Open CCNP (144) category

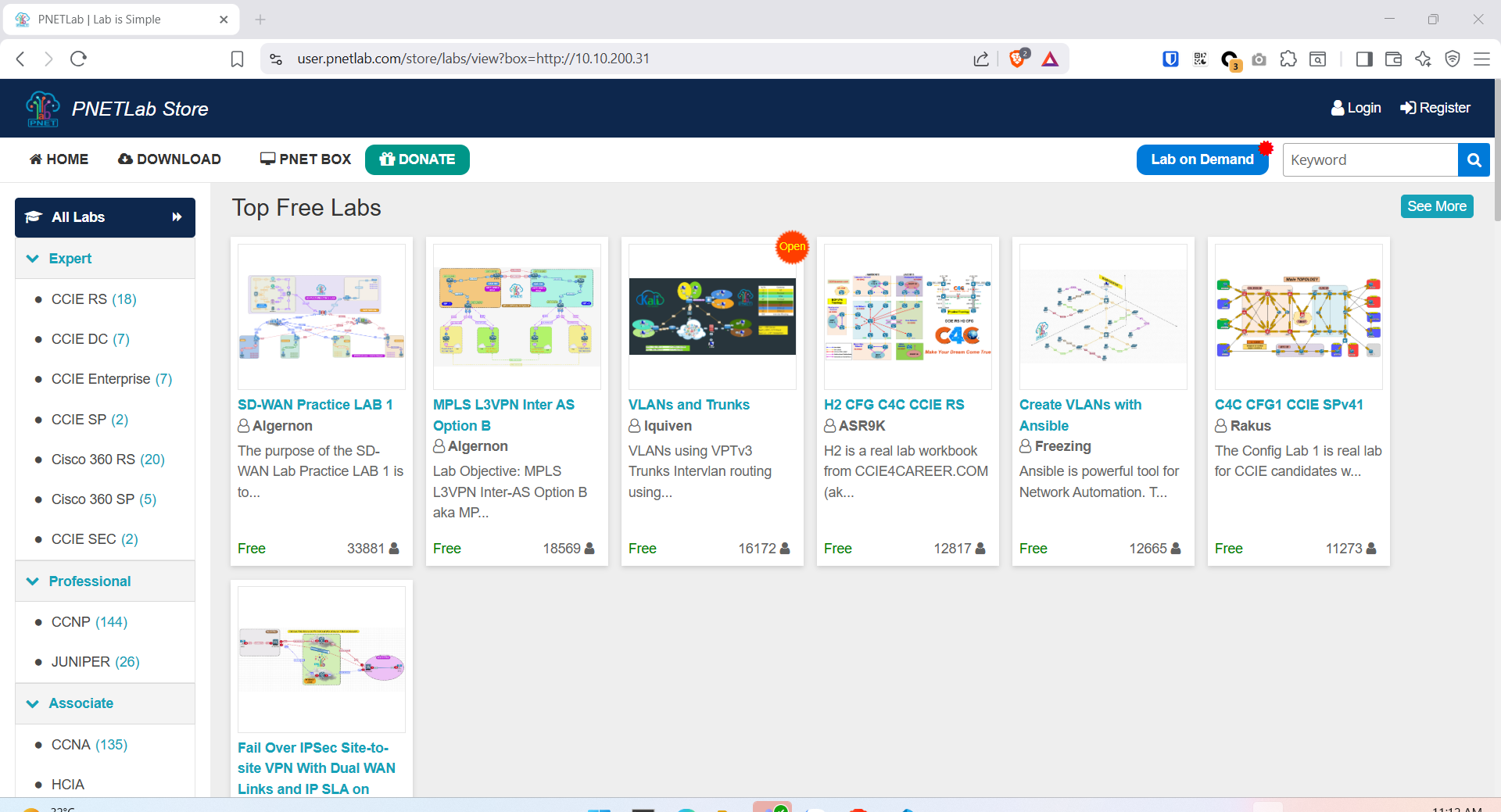coord(89,622)
